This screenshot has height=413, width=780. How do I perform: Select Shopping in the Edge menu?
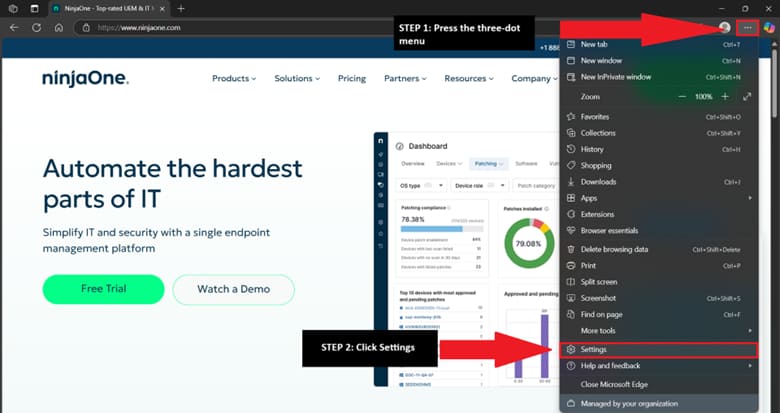pyautogui.click(x=659, y=166)
